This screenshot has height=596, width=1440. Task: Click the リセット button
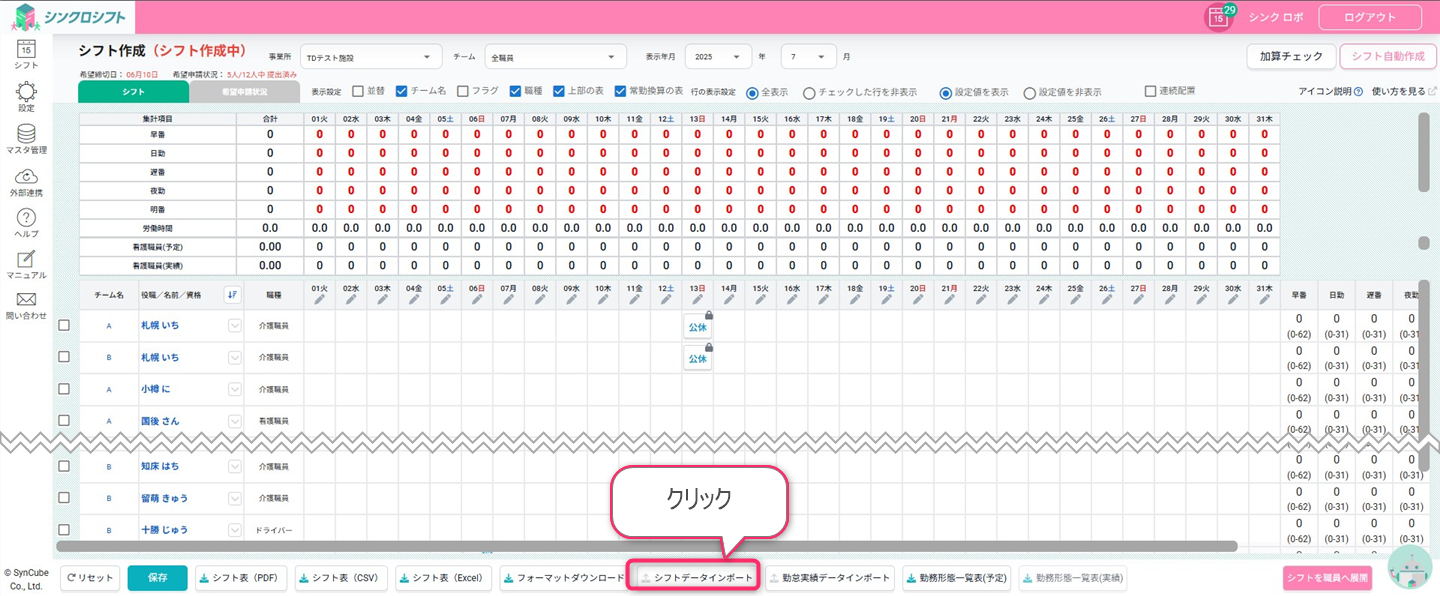point(91,578)
